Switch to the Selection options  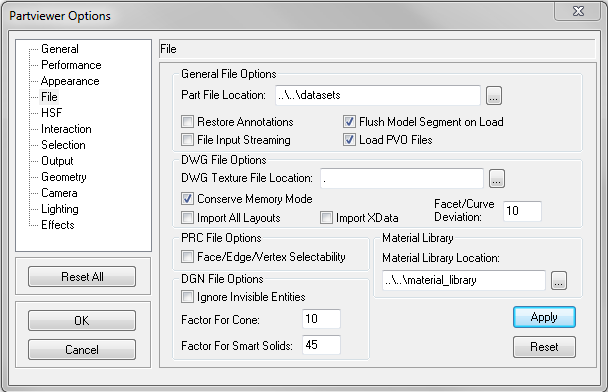pyautogui.click(x=63, y=145)
